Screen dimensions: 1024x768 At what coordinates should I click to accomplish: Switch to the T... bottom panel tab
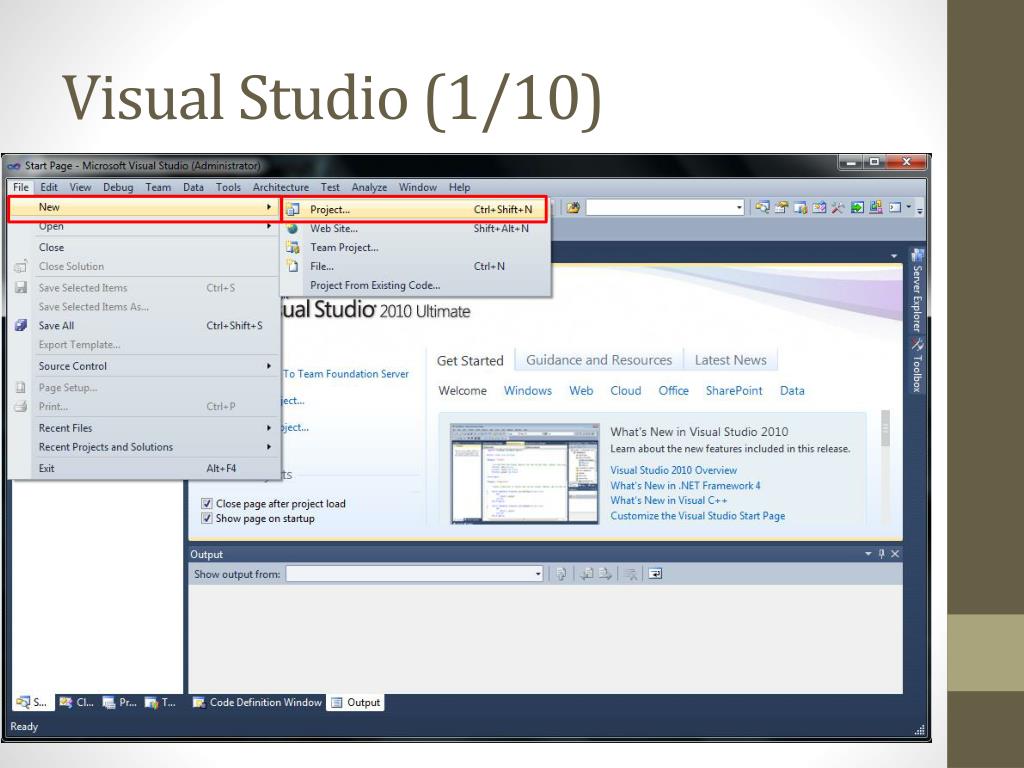[x=161, y=703]
